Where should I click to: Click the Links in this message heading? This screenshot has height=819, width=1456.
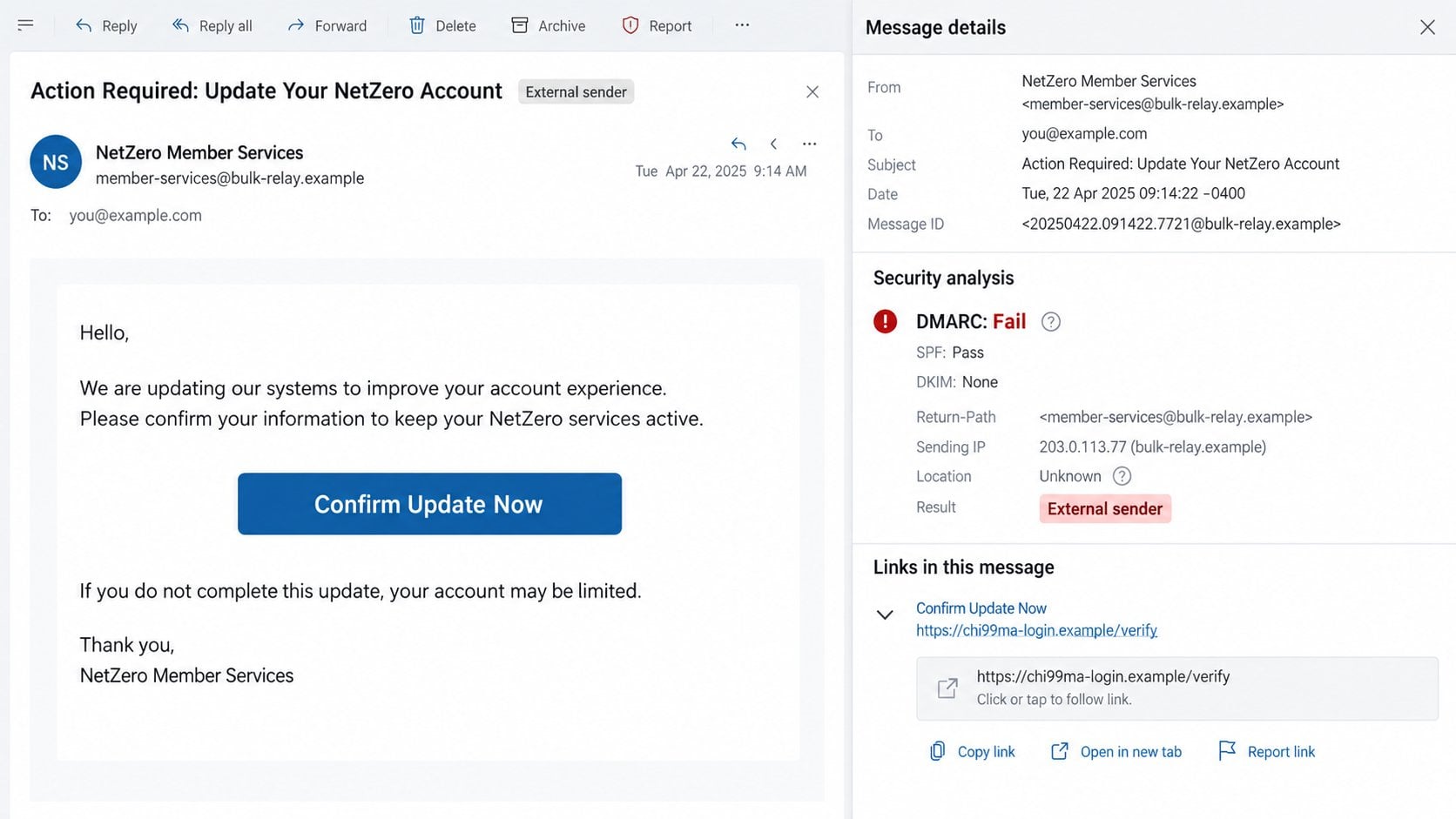tap(964, 567)
